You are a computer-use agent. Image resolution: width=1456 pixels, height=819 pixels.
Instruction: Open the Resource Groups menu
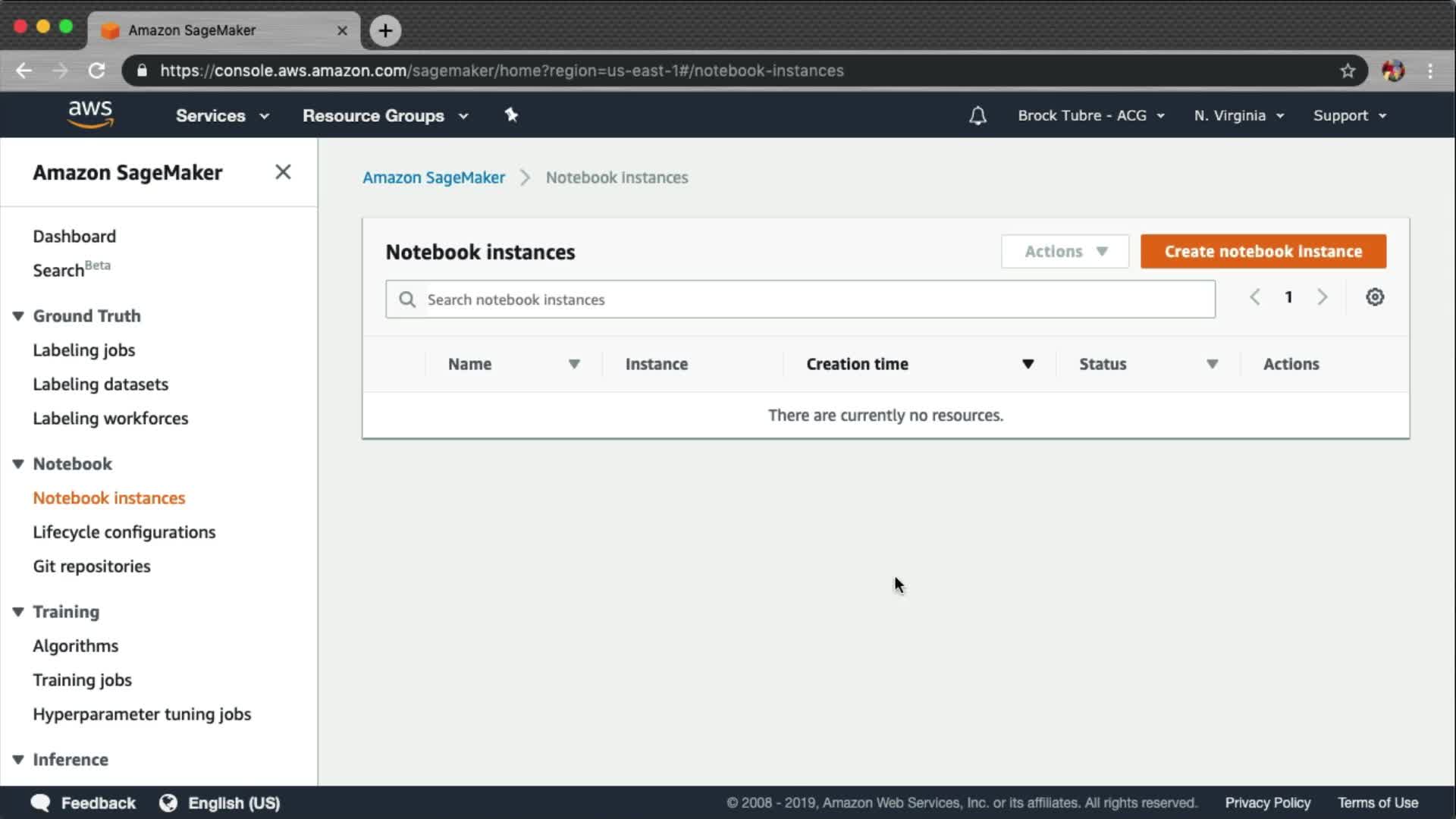tap(384, 116)
